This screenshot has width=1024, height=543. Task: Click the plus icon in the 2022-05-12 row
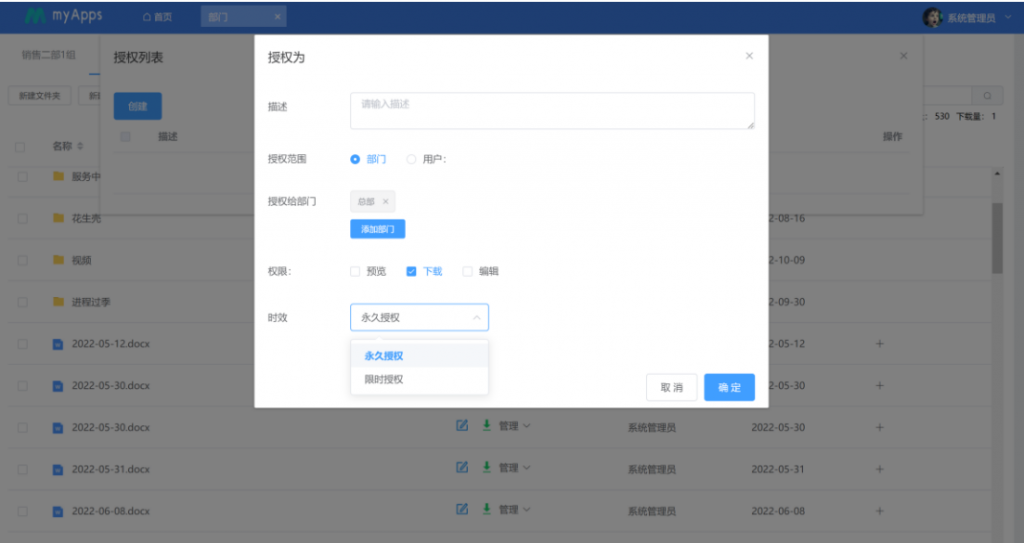tap(879, 343)
